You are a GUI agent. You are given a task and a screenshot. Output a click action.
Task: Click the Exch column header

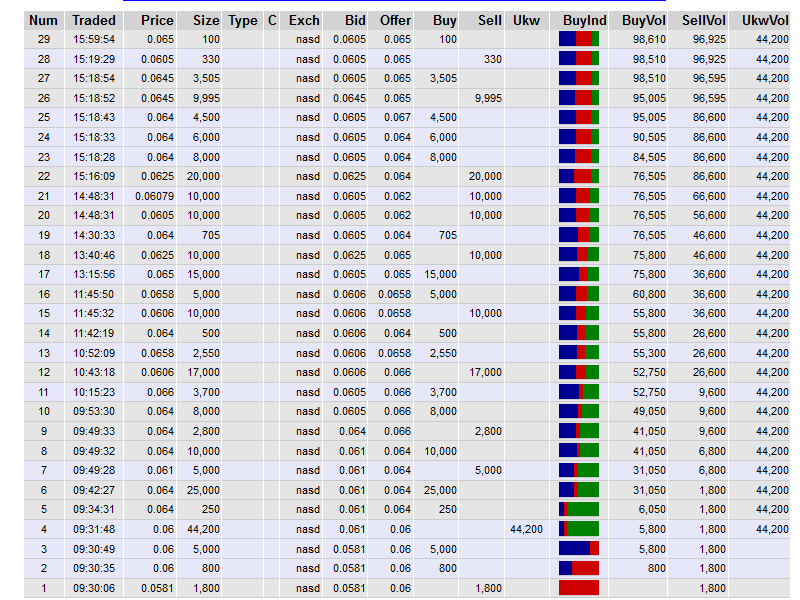coord(304,20)
